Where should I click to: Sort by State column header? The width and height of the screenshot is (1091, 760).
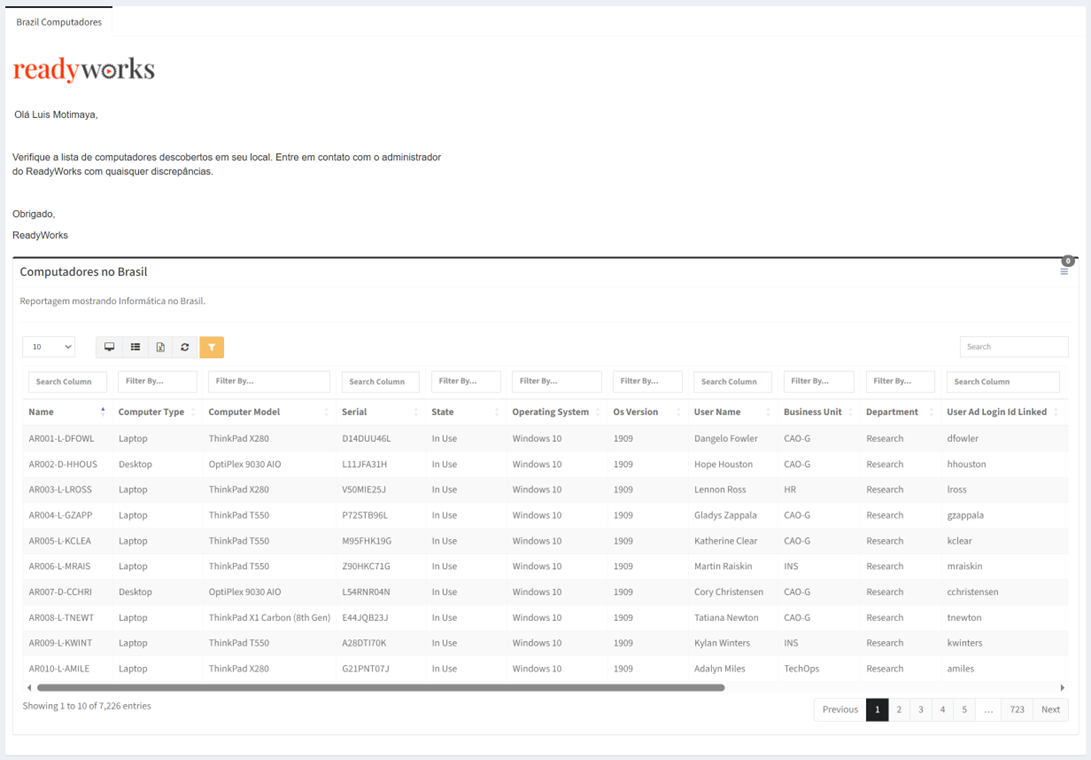(x=466, y=412)
